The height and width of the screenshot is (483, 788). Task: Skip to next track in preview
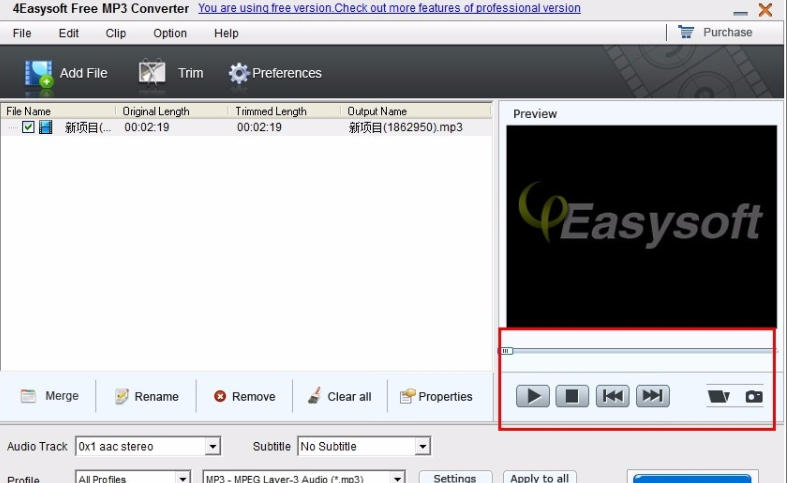652,396
